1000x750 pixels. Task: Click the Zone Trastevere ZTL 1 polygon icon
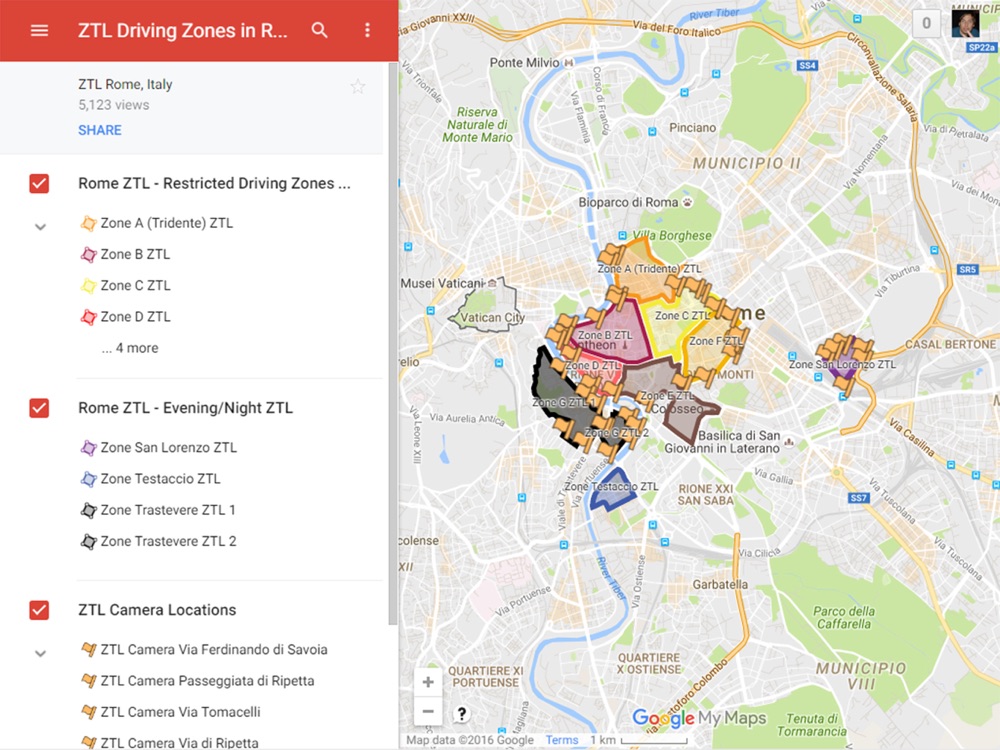coord(89,510)
